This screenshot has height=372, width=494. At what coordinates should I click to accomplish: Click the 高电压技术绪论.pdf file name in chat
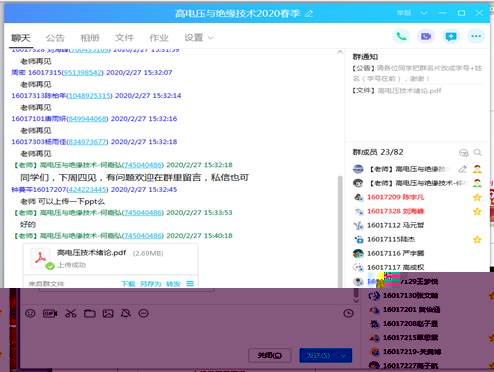coord(91,253)
